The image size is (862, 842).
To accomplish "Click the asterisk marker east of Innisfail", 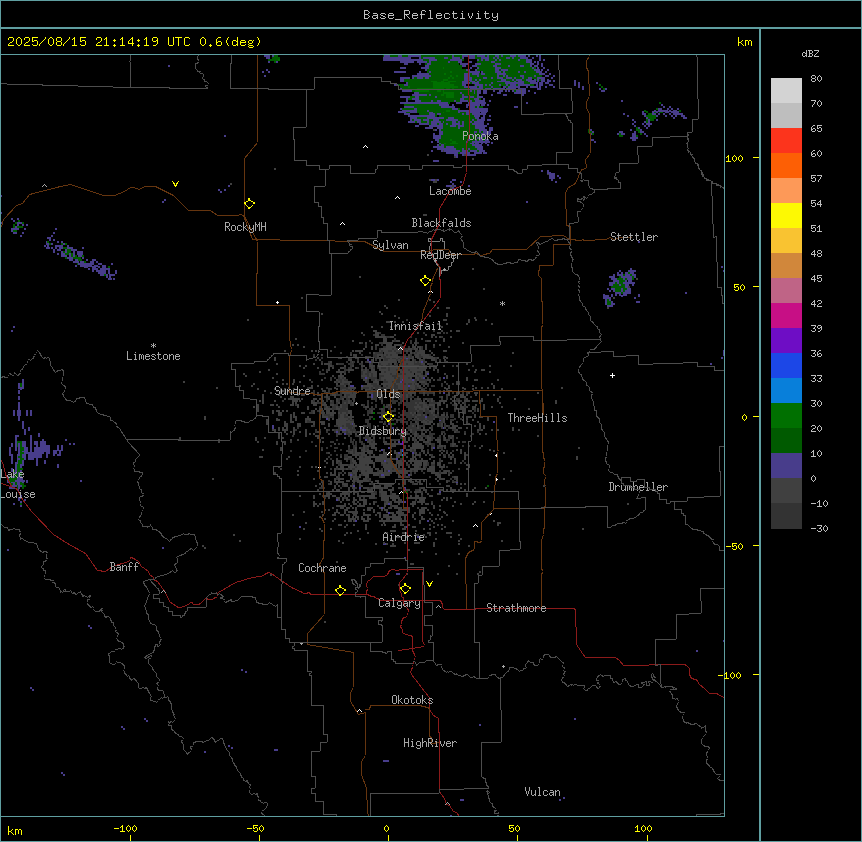I will (502, 303).
